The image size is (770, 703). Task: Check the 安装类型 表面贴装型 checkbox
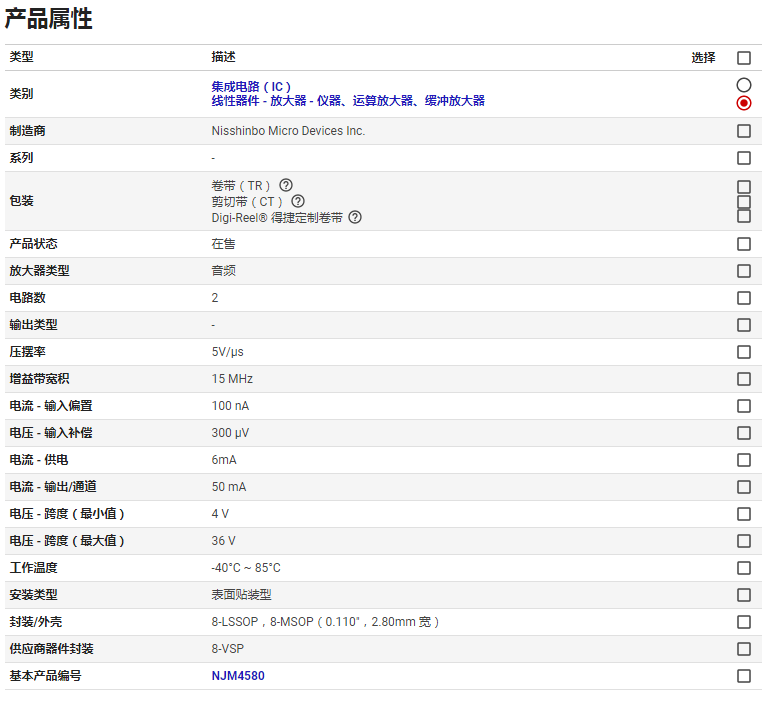743,595
